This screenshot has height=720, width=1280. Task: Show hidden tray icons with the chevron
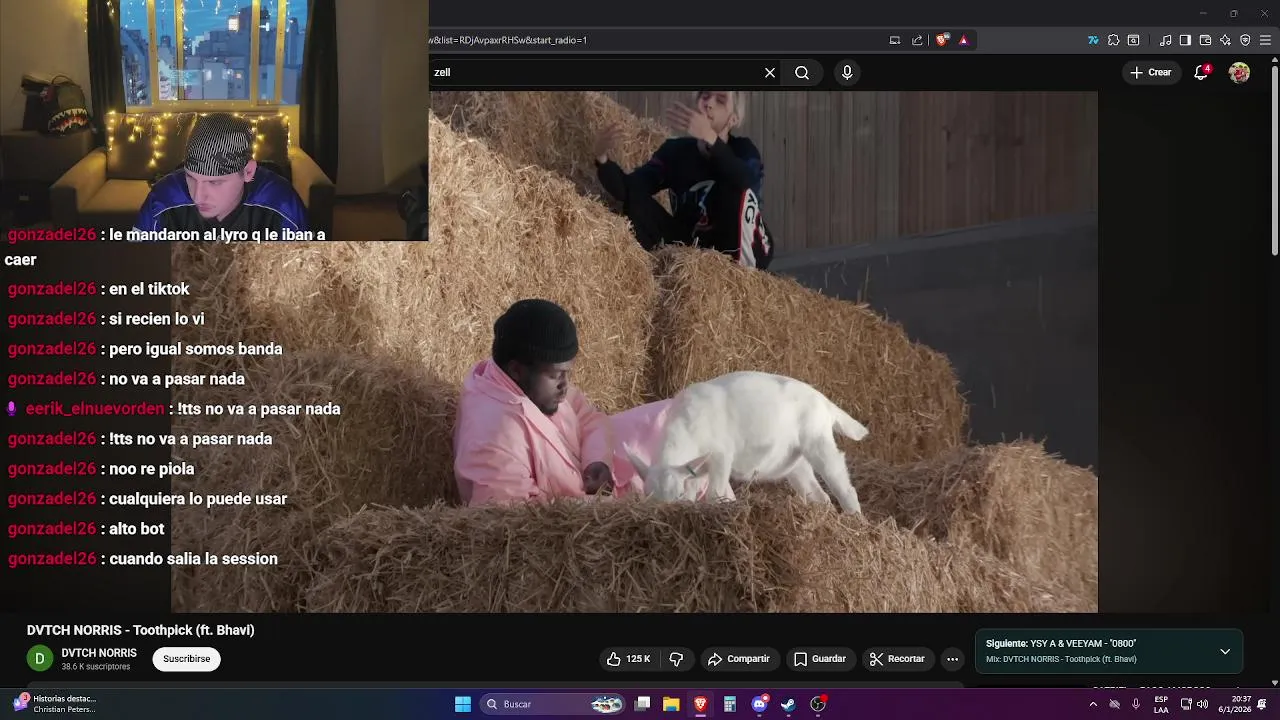click(x=1093, y=704)
